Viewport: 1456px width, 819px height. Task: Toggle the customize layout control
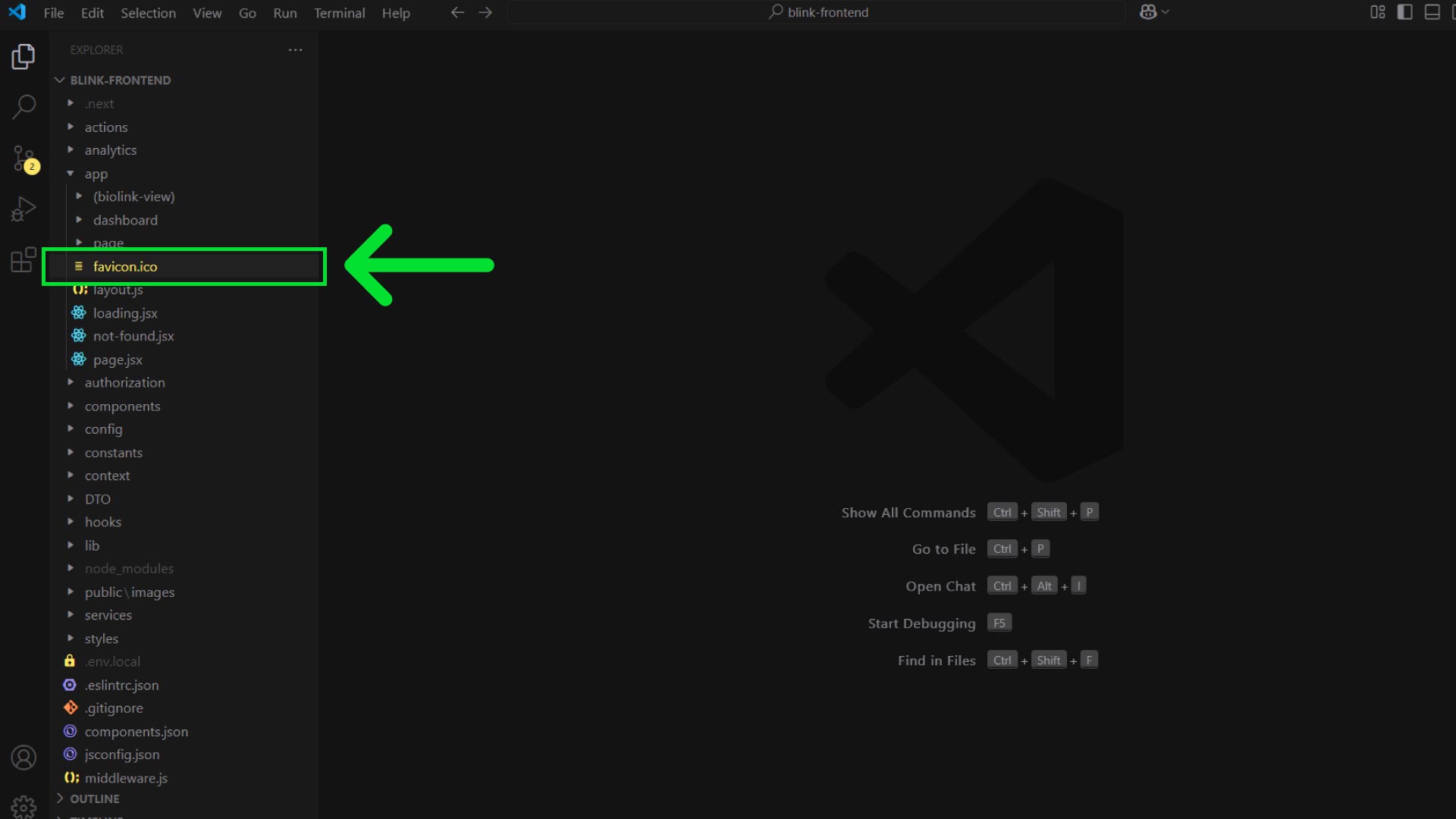click(1377, 12)
